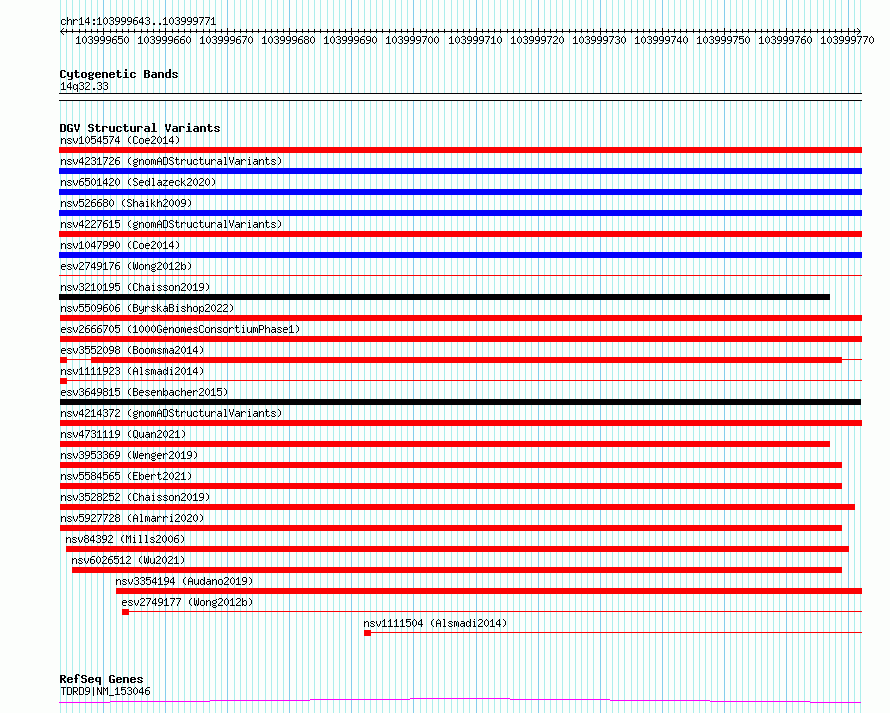This screenshot has height=713, width=890.
Task: Click the red bar of nsv84392
Action: pos(457,549)
